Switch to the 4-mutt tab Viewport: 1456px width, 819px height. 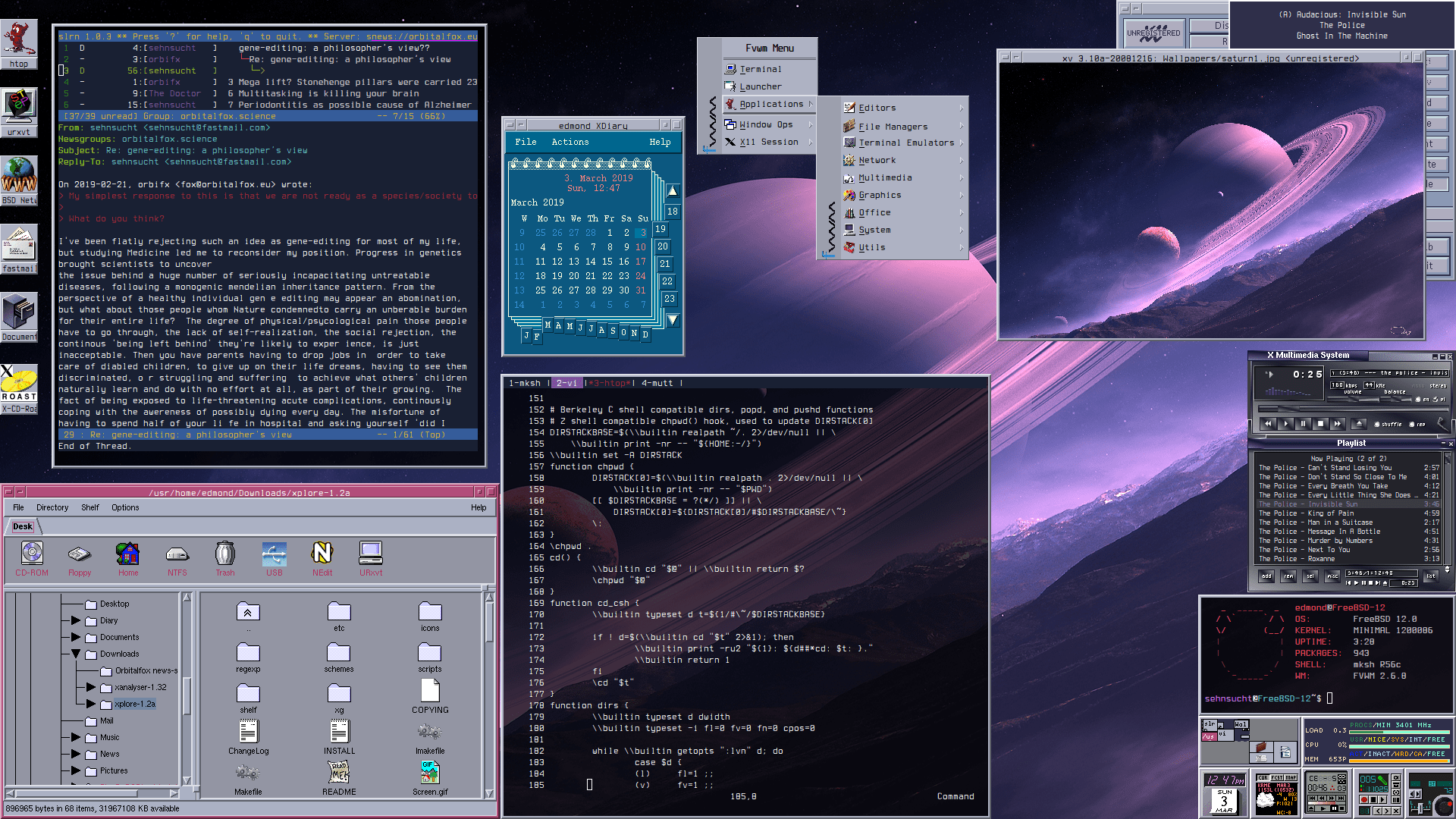(657, 383)
